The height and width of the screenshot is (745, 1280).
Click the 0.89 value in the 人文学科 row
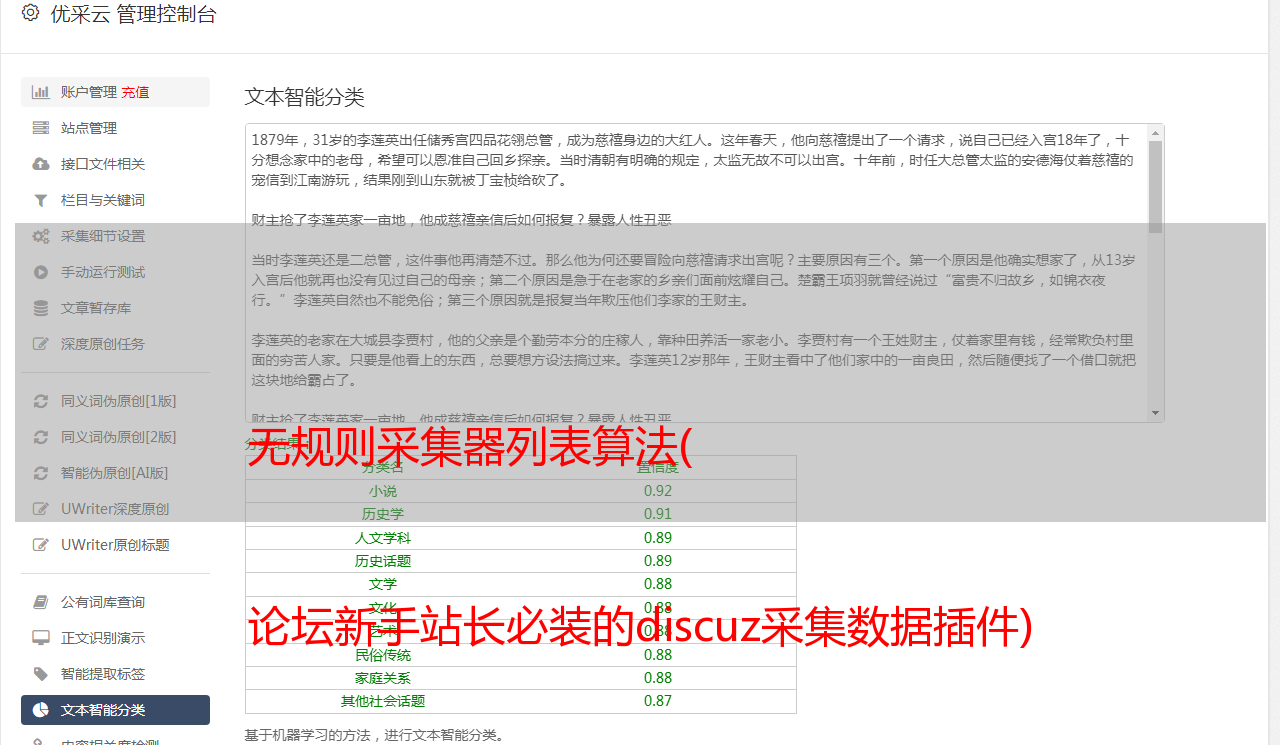658,538
